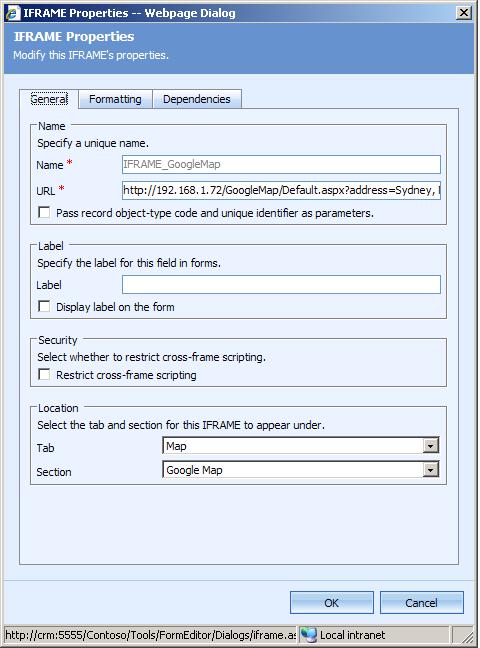
Task: Click the Local intranet zone icon
Action: pyautogui.click(x=309, y=635)
